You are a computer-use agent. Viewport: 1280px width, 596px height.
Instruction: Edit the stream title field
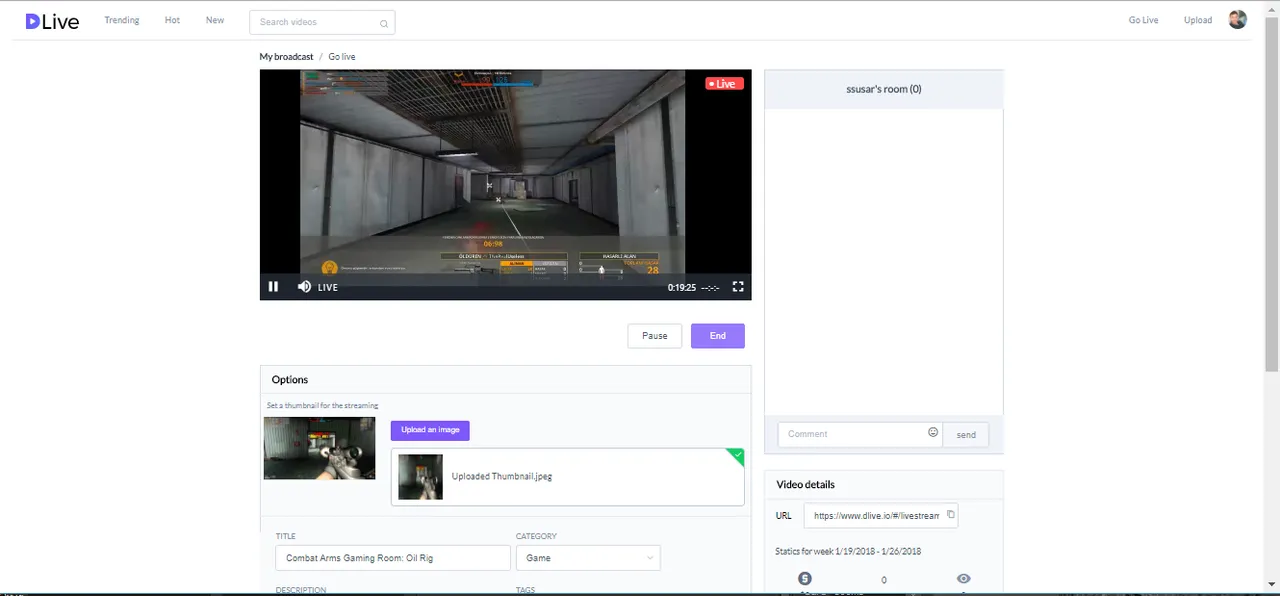(393, 558)
